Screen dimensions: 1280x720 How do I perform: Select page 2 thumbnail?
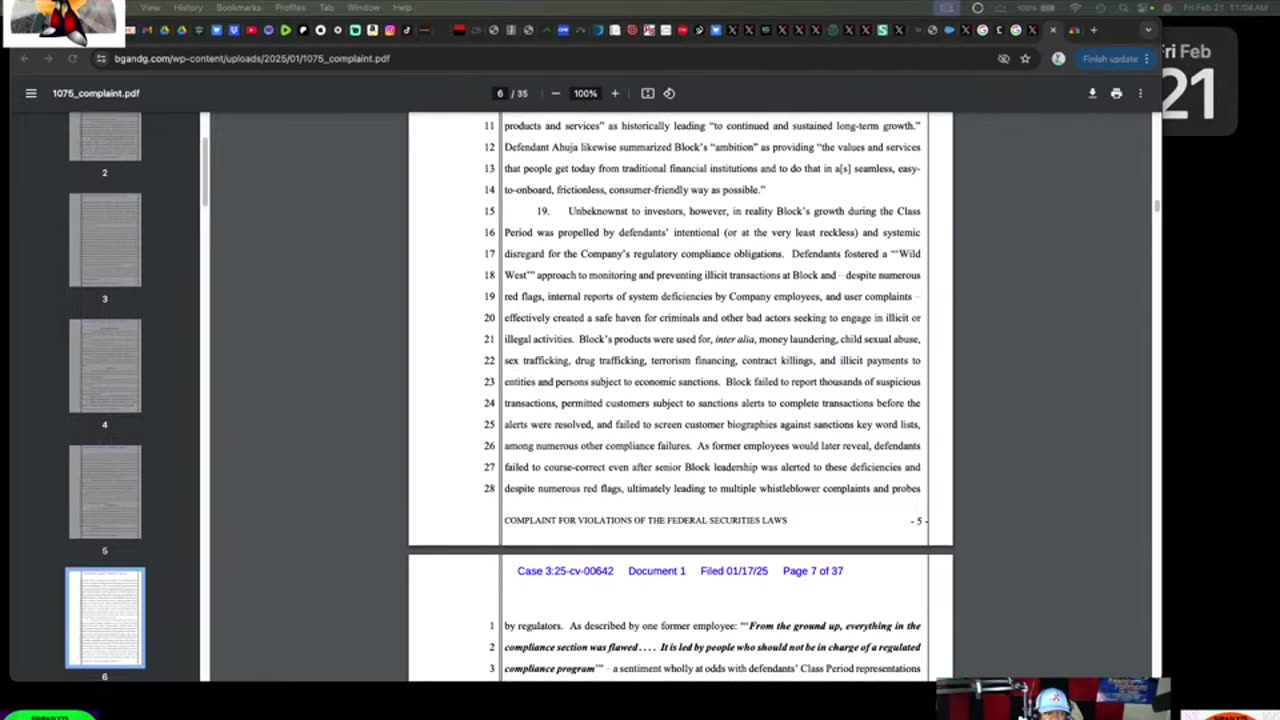pos(105,137)
